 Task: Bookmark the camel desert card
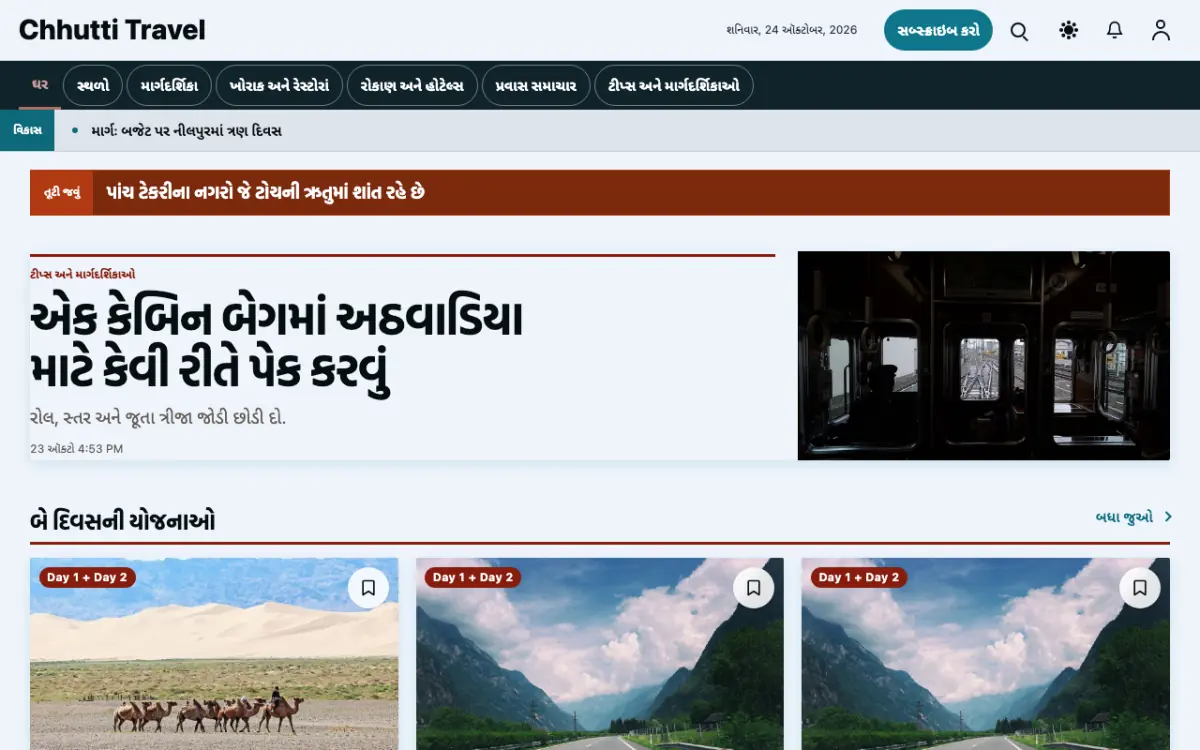pyautogui.click(x=368, y=588)
